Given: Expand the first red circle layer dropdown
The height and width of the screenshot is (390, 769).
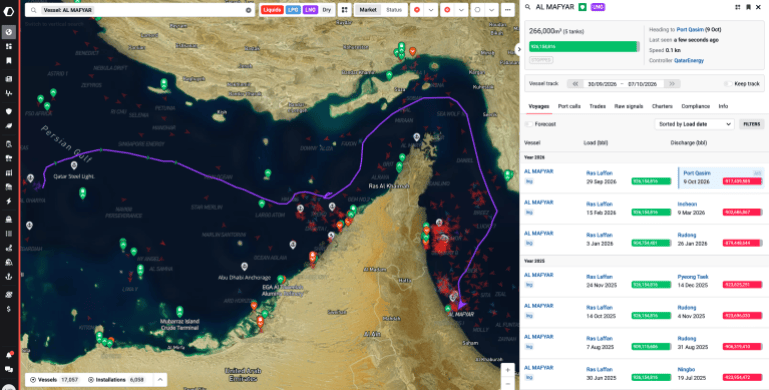Looking at the screenshot, I should 431,10.
